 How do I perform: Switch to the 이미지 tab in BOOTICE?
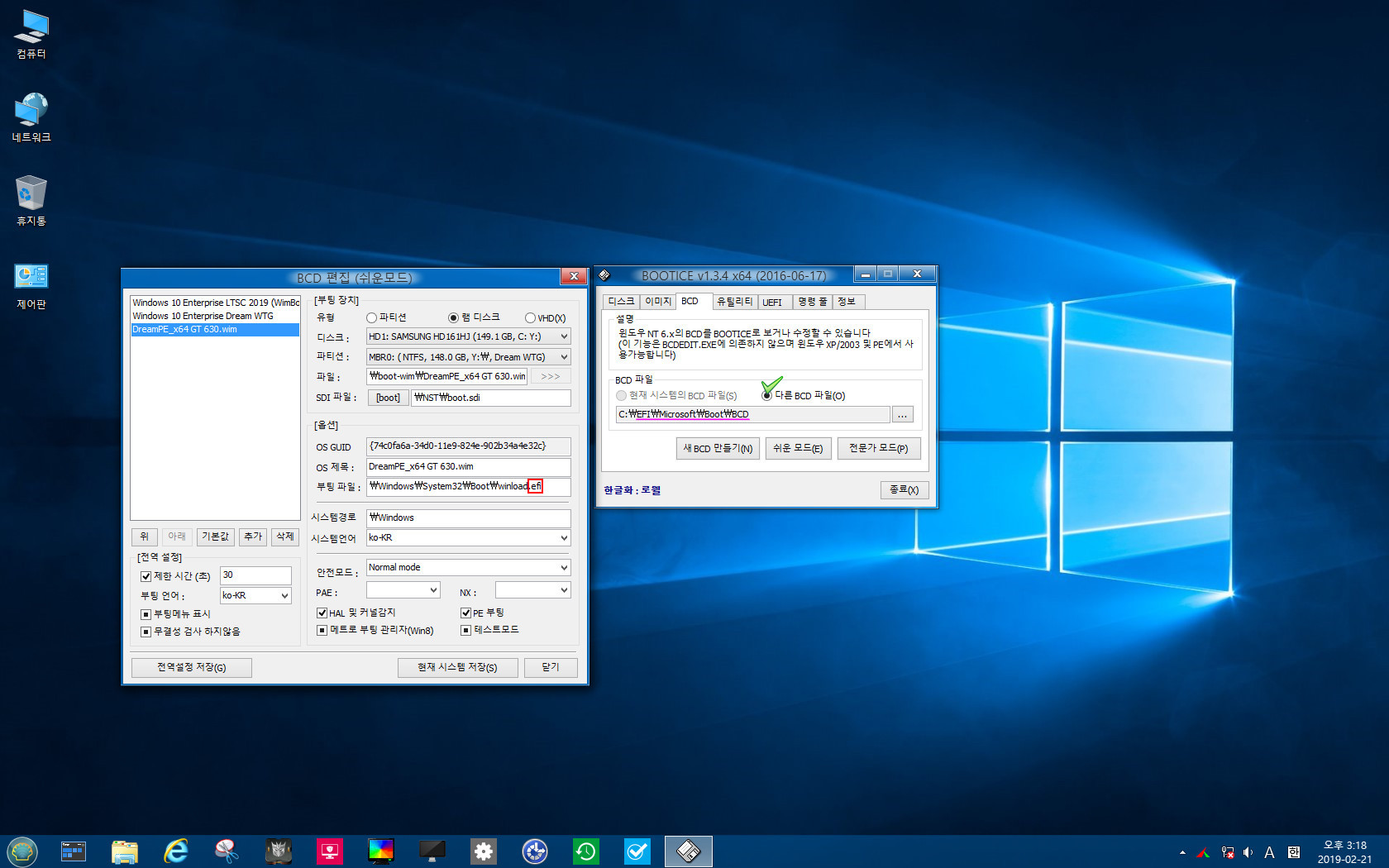tap(658, 302)
